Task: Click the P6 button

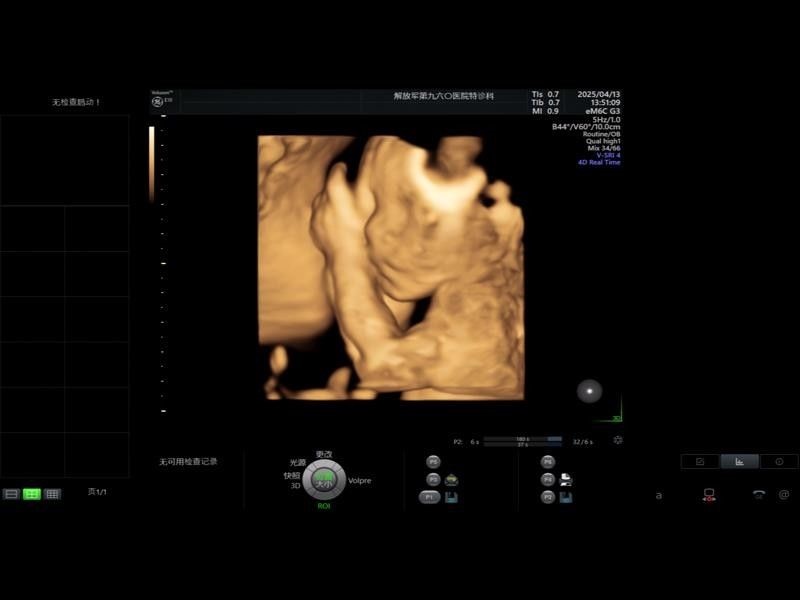Action: tap(547, 462)
